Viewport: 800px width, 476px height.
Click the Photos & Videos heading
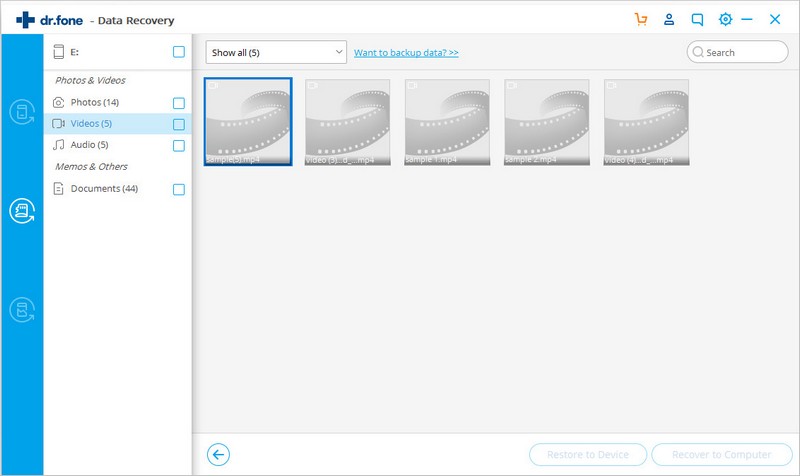point(90,80)
